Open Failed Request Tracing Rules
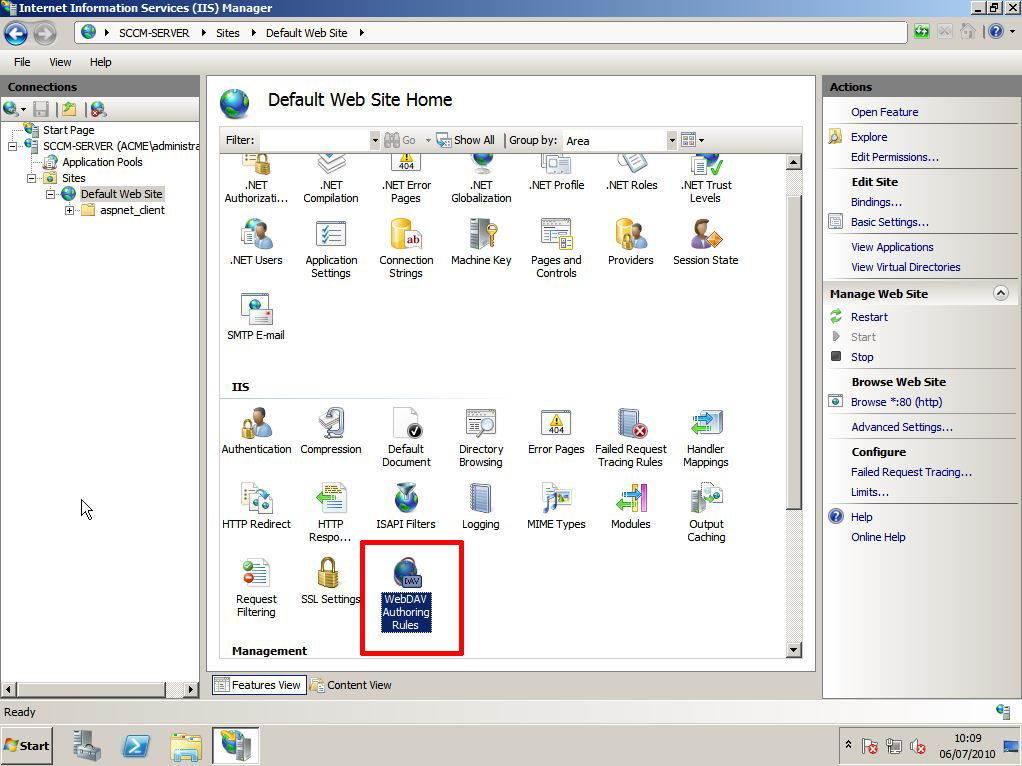The width and height of the screenshot is (1022, 766). coord(630,437)
